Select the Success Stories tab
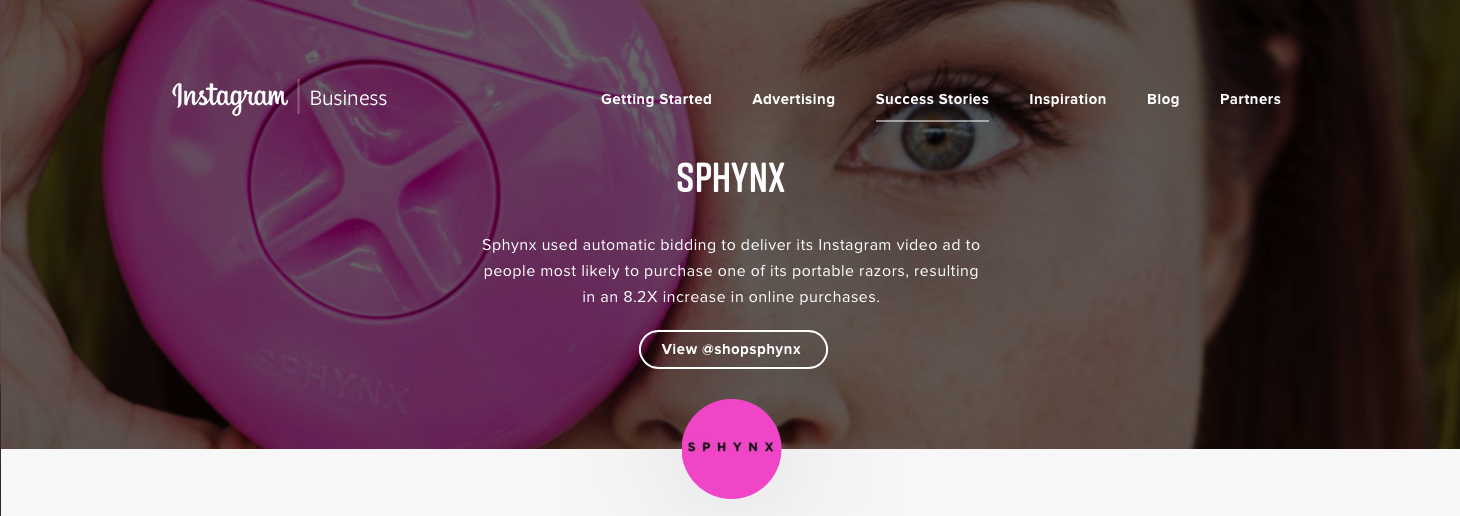 932,99
